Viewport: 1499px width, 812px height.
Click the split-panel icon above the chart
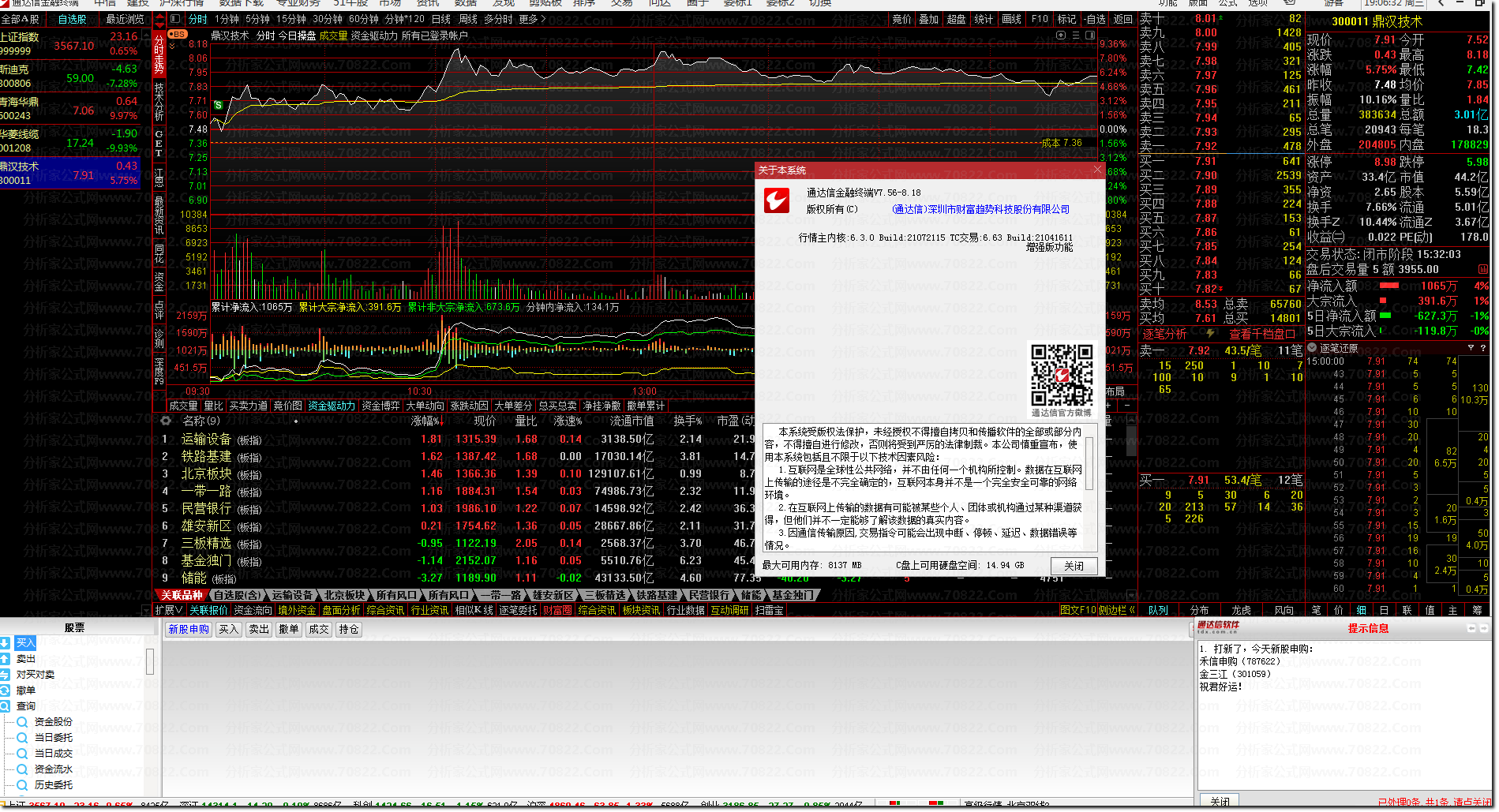1090,36
